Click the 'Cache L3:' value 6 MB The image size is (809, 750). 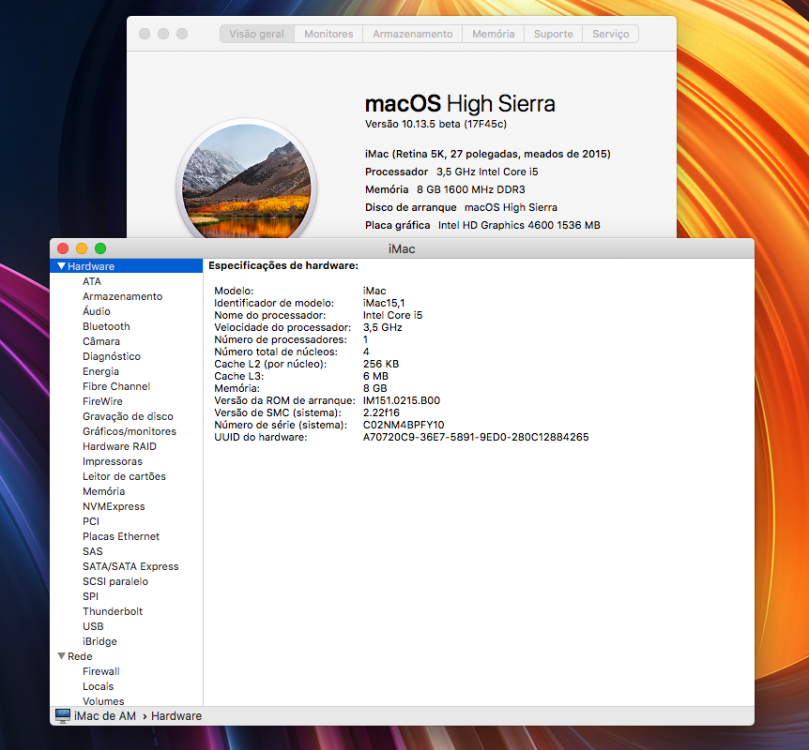click(x=376, y=376)
